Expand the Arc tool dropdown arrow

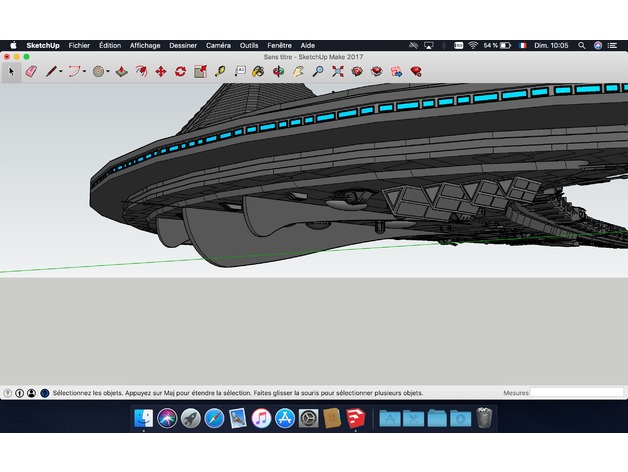[x=85, y=72]
